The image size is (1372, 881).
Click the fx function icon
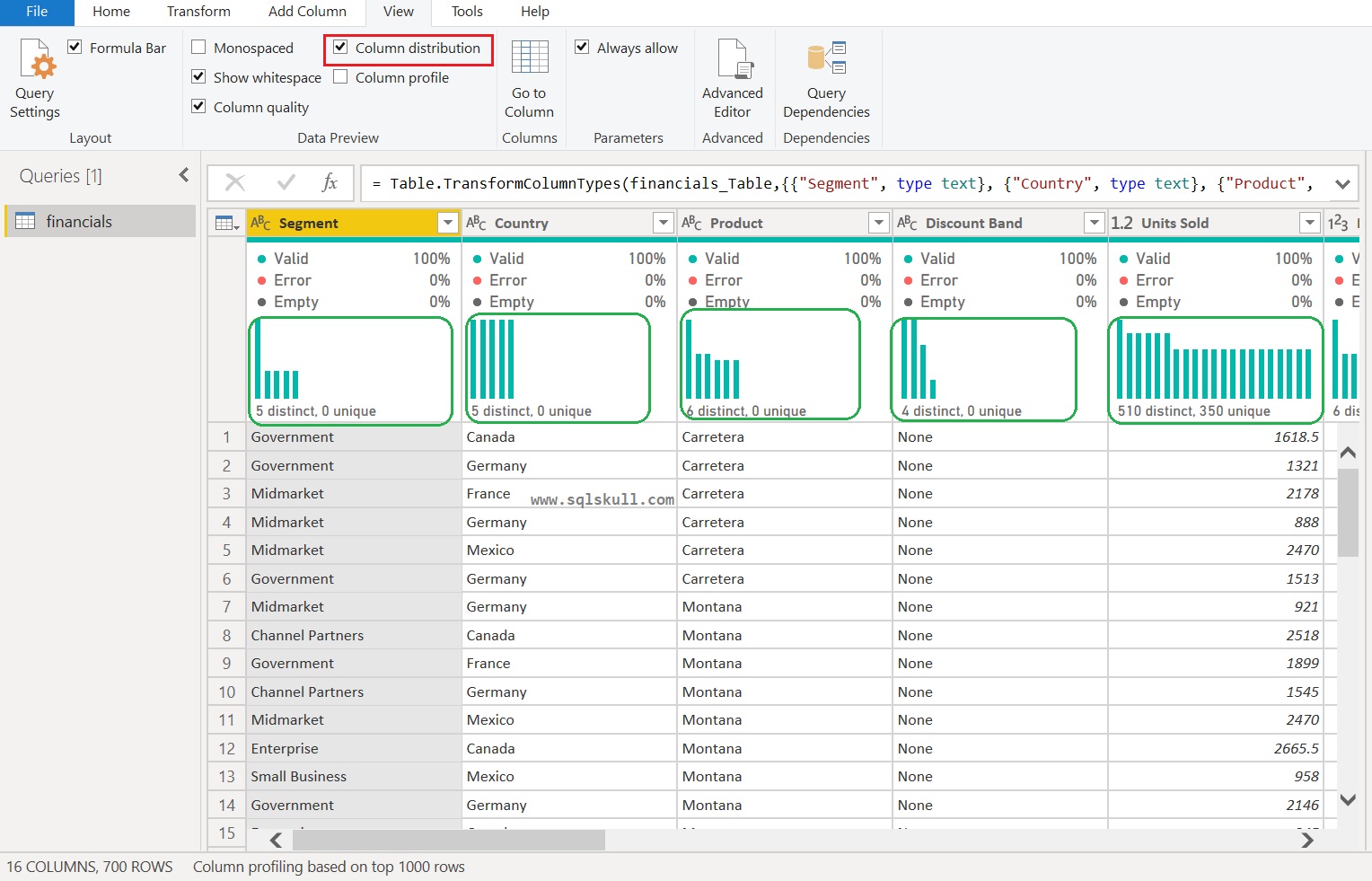click(x=330, y=182)
